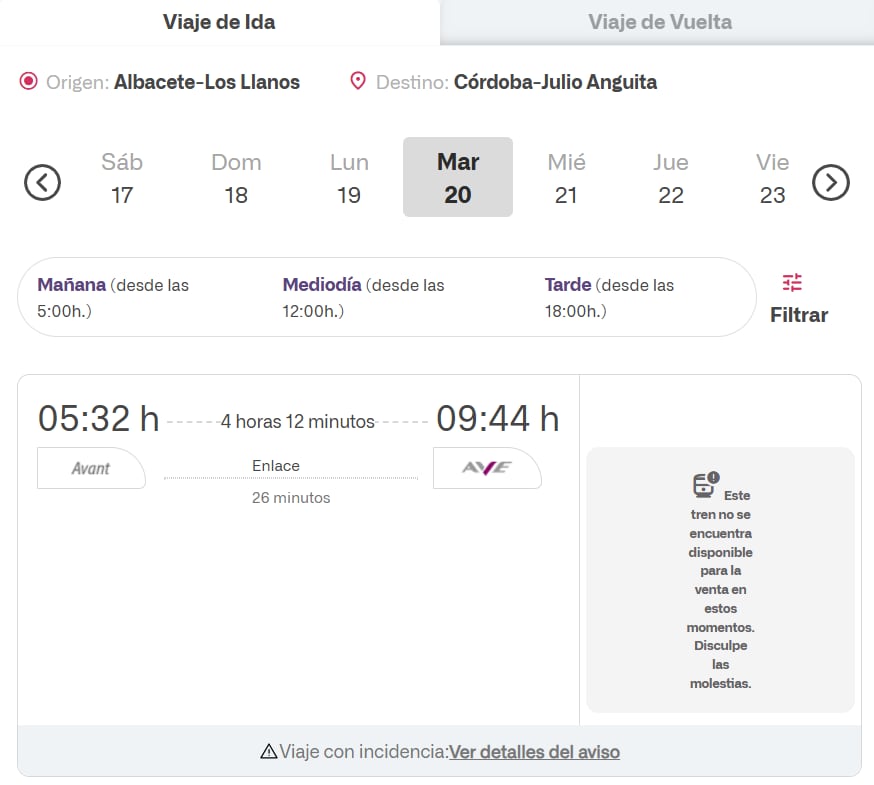Click the warning triangle next to incidence notice

[268, 752]
